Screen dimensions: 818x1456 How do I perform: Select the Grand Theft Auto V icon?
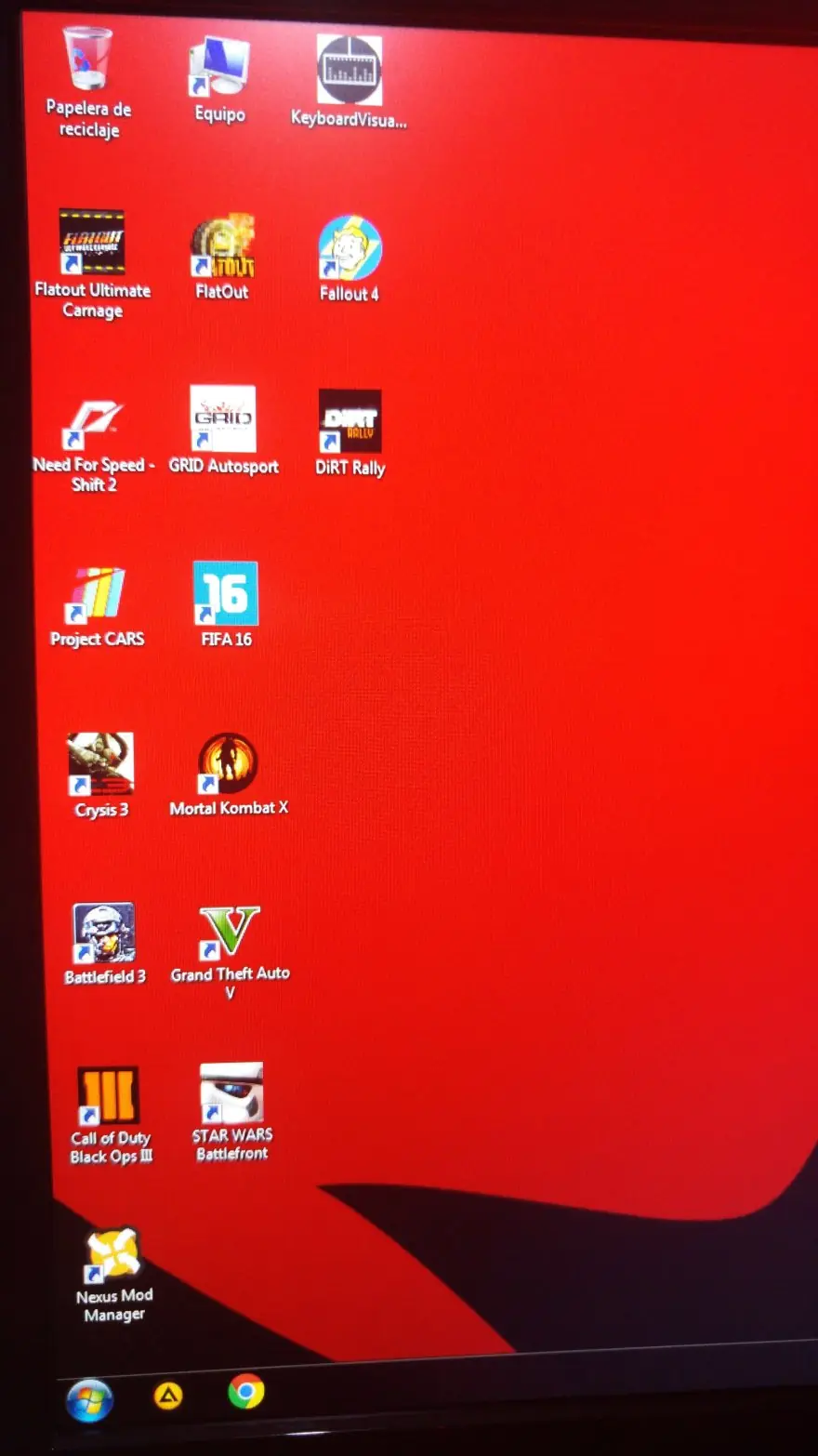(x=229, y=933)
